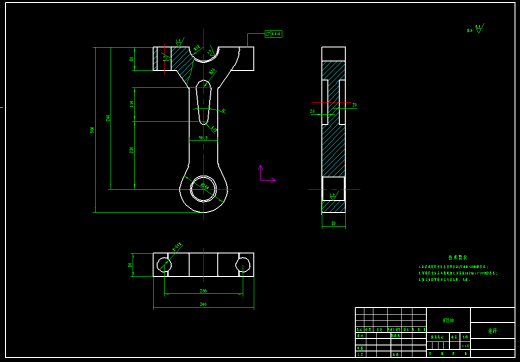Select the geometric tolerance frame above front view

pos(273,34)
